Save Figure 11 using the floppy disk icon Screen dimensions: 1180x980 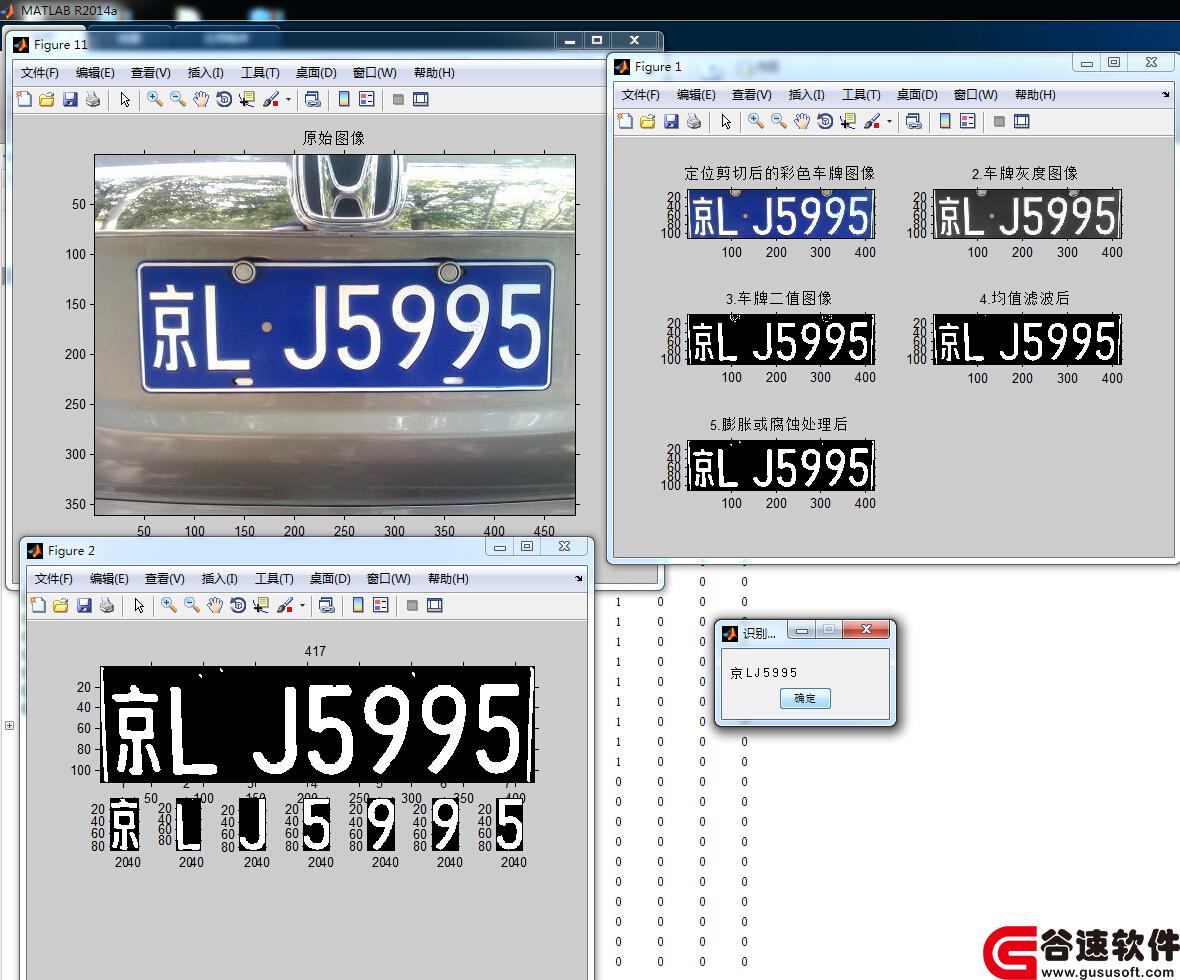coord(70,99)
